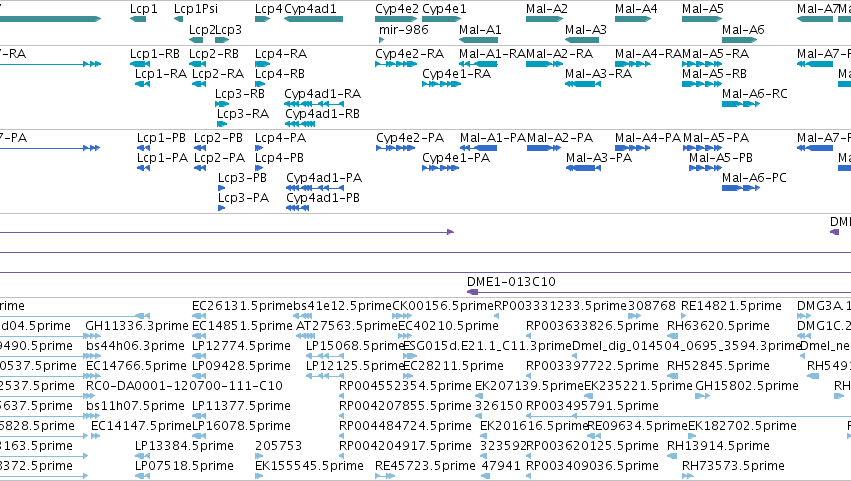Select the Mal-A5-PB protein label
The width and height of the screenshot is (851, 481).
[721, 158]
